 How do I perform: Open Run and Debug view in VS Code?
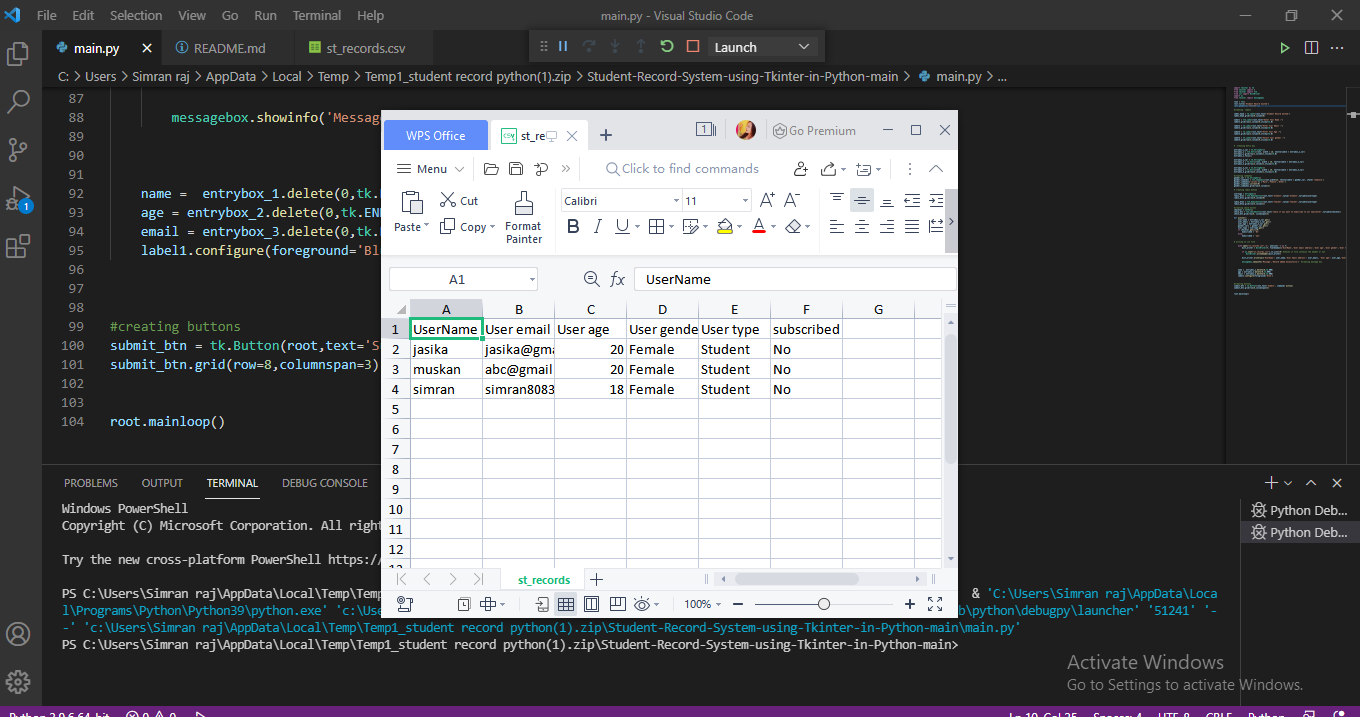[18, 198]
